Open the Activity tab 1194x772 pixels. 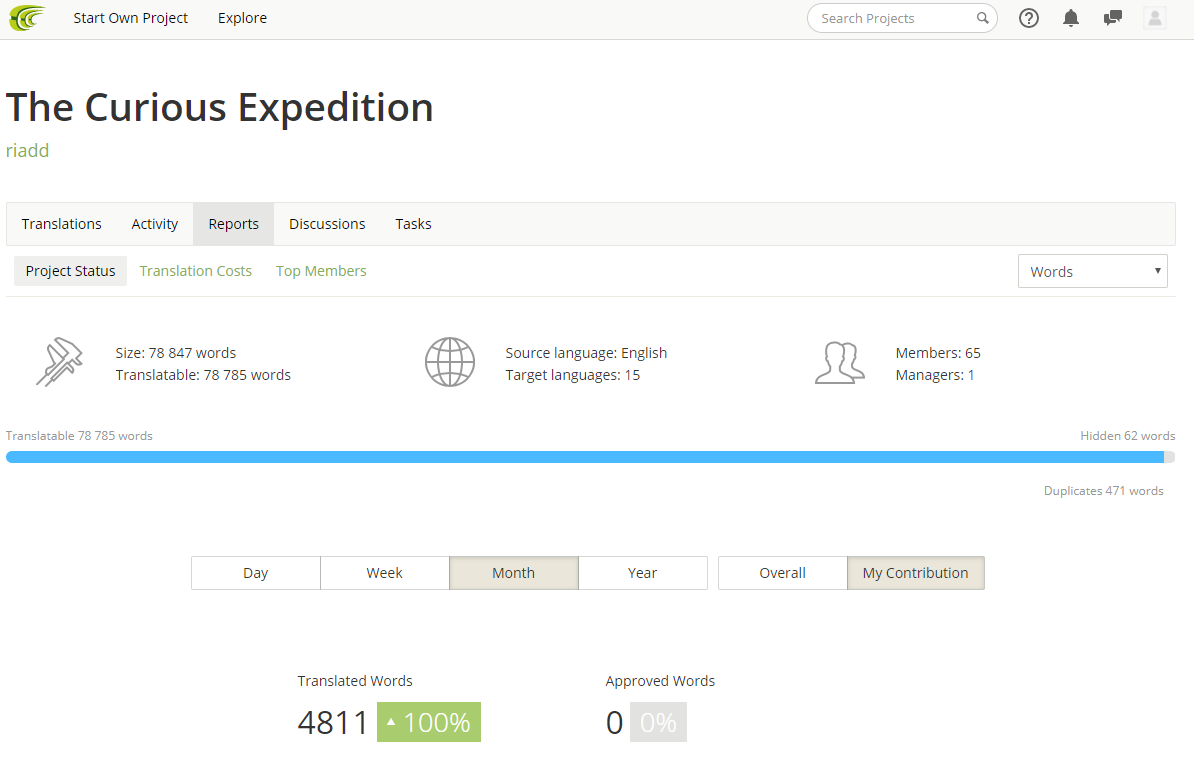pyautogui.click(x=155, y=224)
